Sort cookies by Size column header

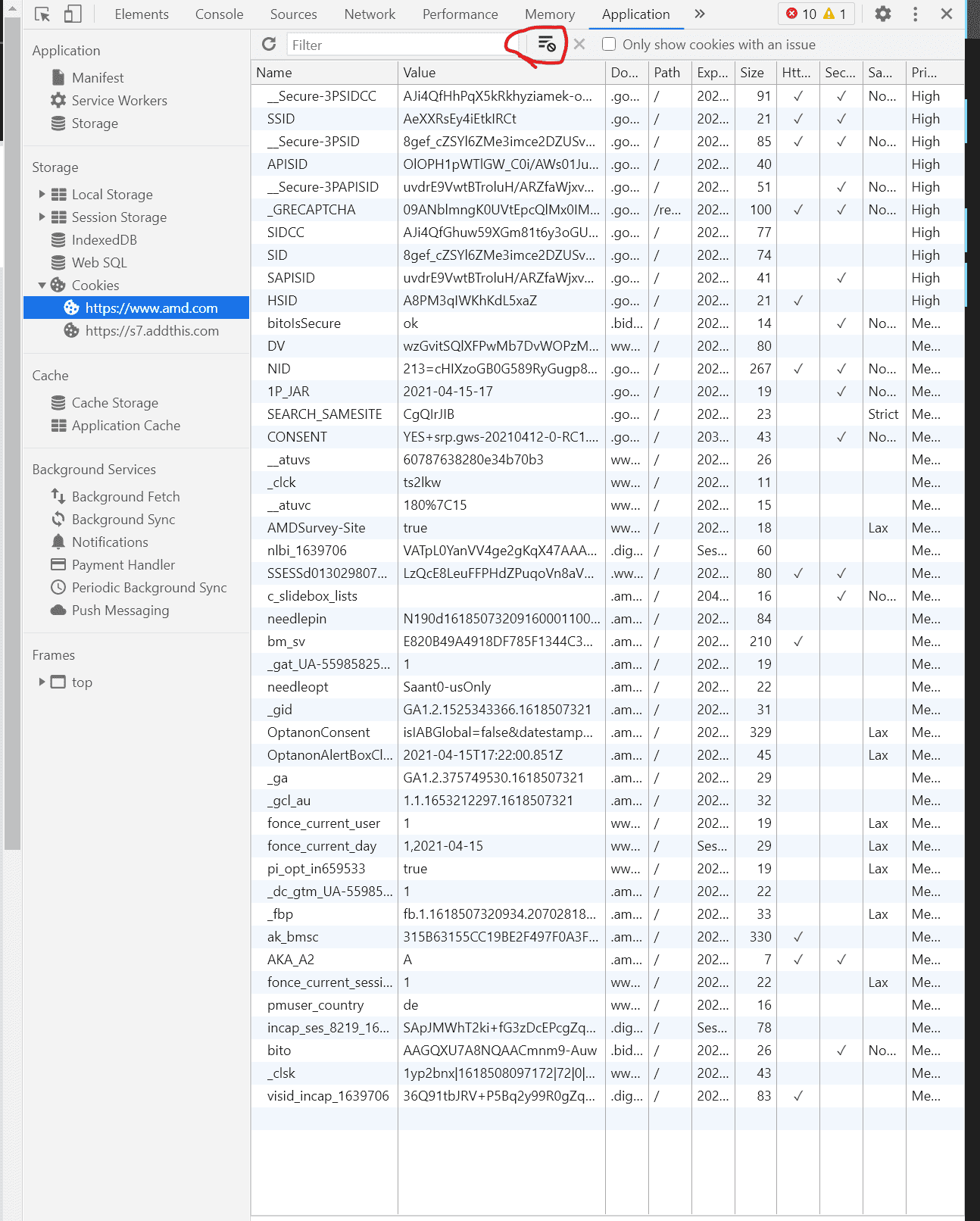click(752, 73)
